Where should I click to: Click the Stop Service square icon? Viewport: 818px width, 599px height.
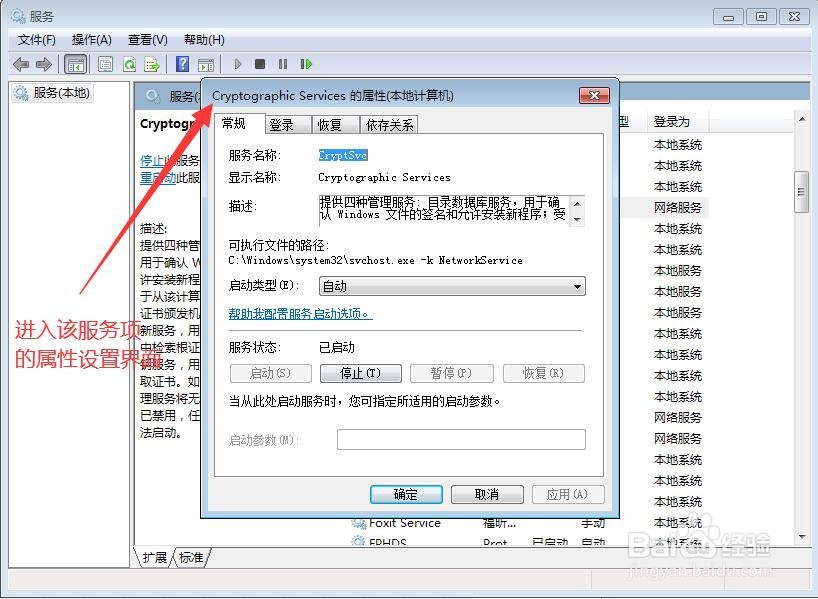pos(259,64)
